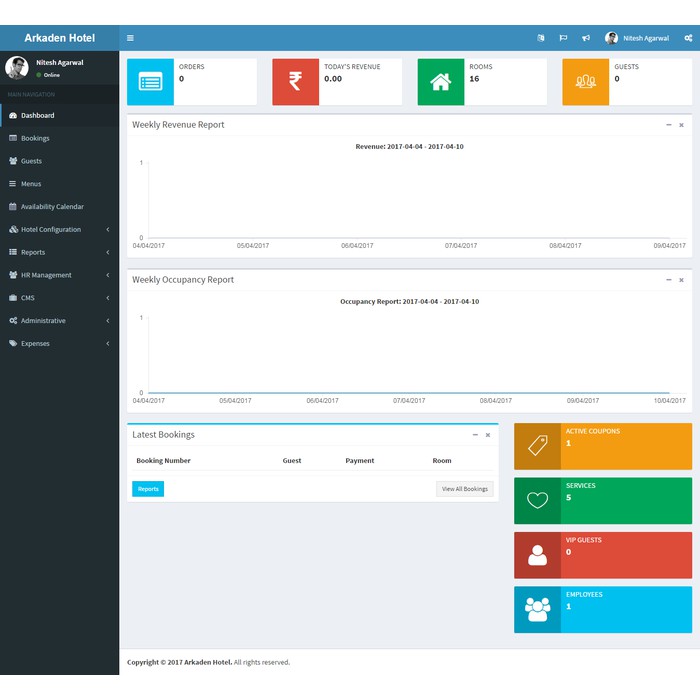Viewport: 700px width, 700px height.
Task: Click the blue Orders icon tile
Action: (x=150, y=82)
